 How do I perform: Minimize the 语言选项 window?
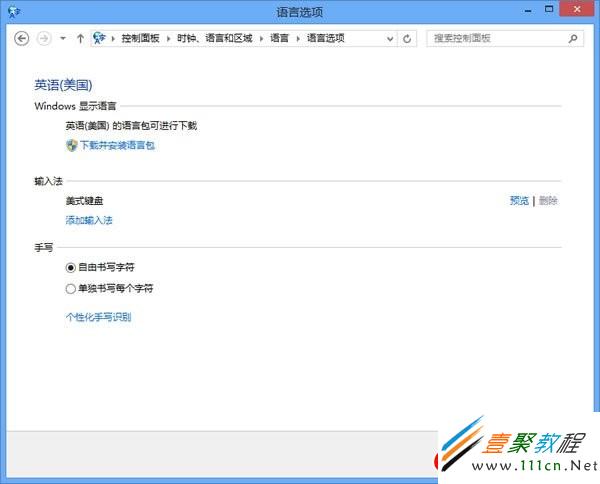pos(528,11)
